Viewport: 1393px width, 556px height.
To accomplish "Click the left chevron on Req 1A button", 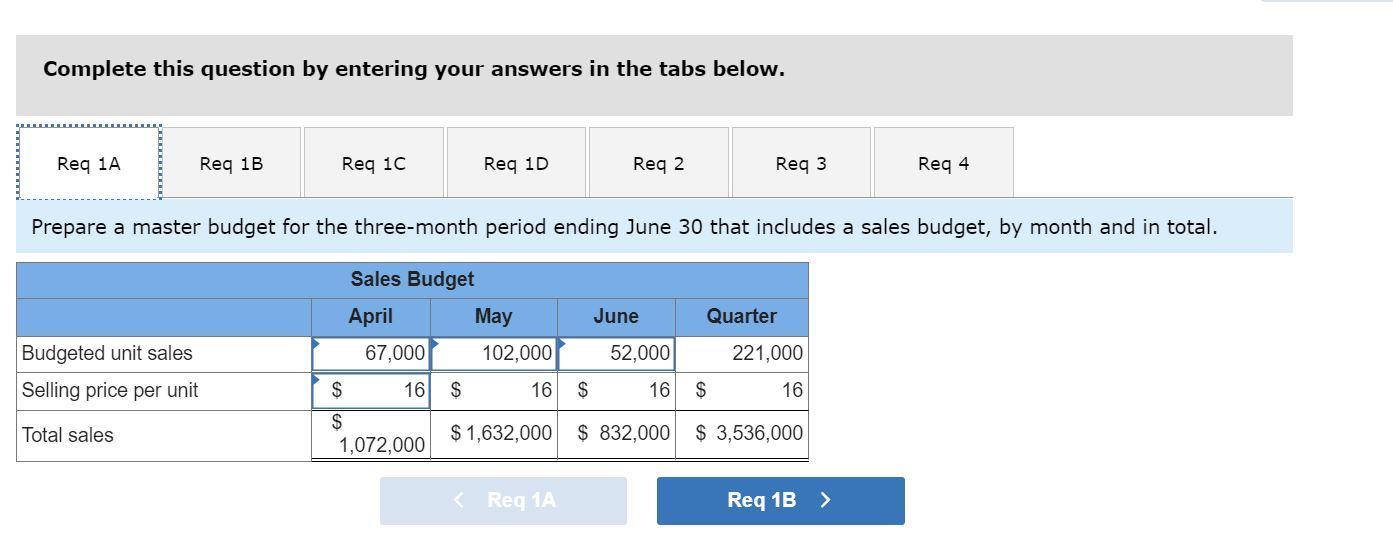I will pos(459,500).
